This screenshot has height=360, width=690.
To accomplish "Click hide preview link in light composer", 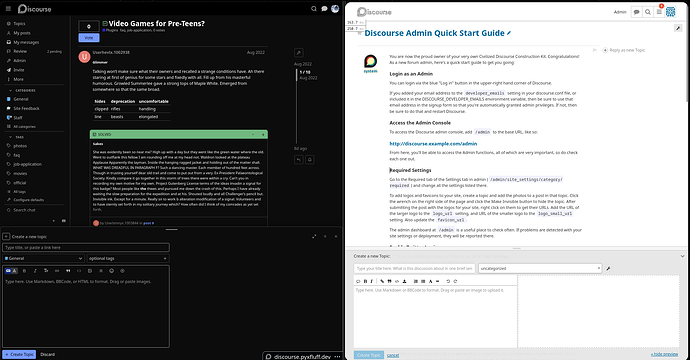I will click(x=664, y=354).
